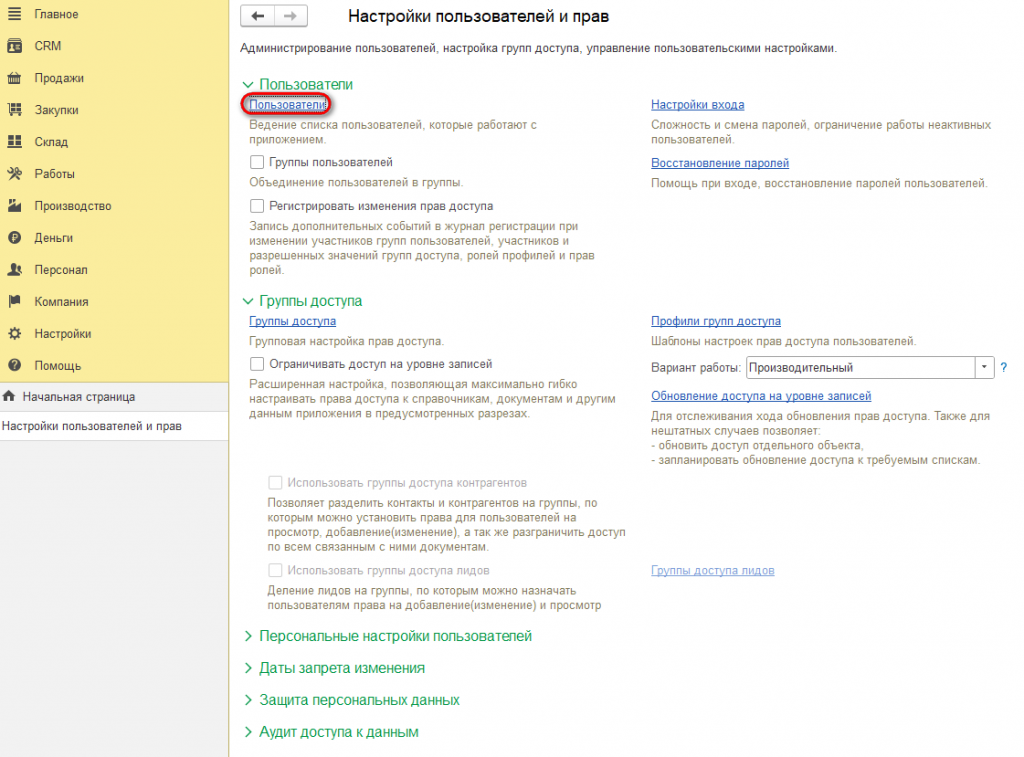Open the Группы доступа link
The image size is (1024, 757).
293,321
